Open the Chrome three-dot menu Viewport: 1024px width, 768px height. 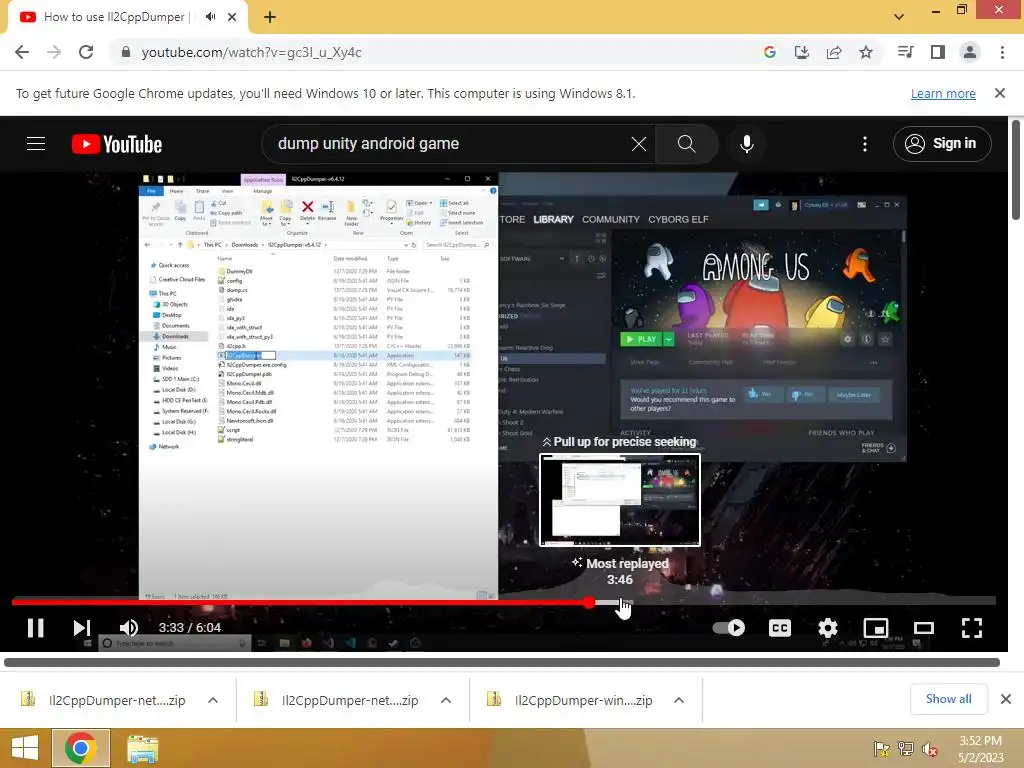(1002, 52)
